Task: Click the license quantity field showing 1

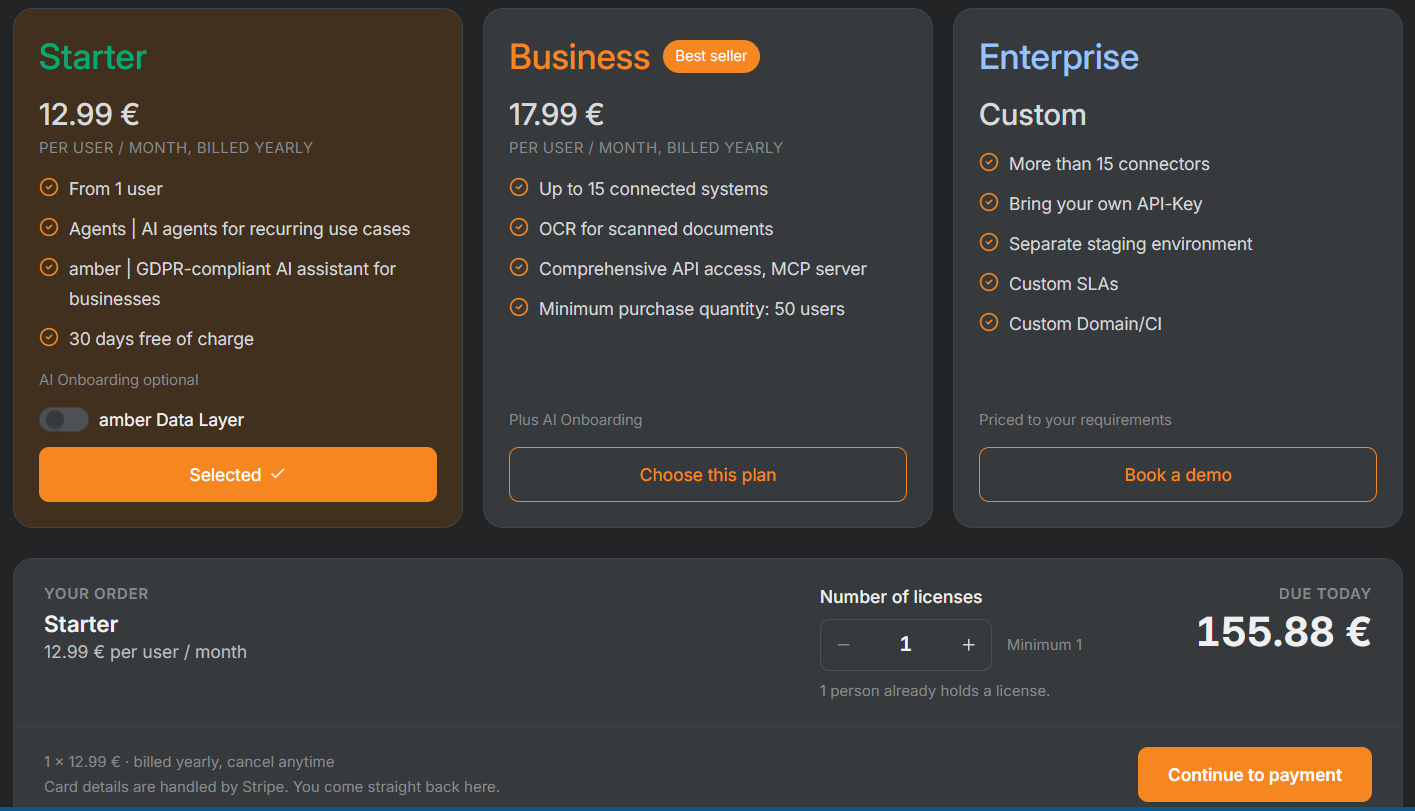Action: (x=906, y=645)
